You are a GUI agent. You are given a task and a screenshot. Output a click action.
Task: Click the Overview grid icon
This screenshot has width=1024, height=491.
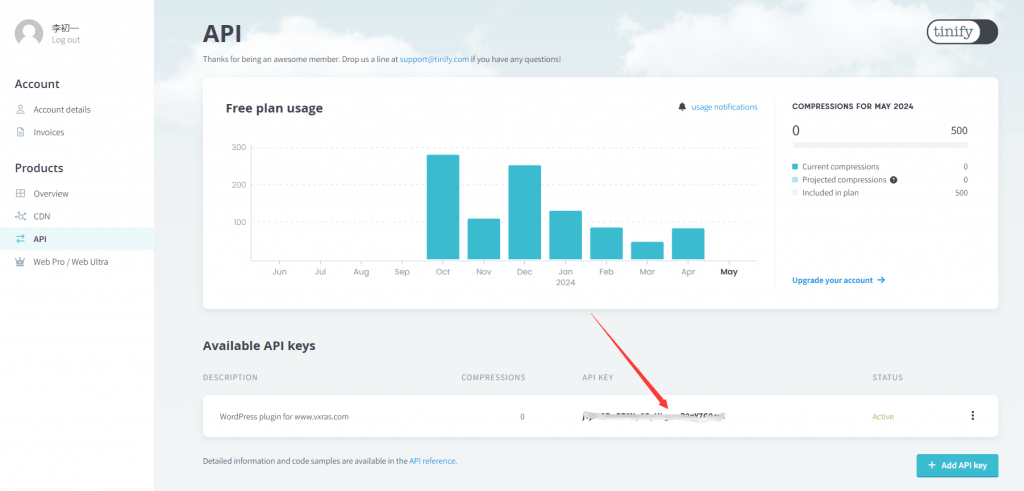[21, 193]
